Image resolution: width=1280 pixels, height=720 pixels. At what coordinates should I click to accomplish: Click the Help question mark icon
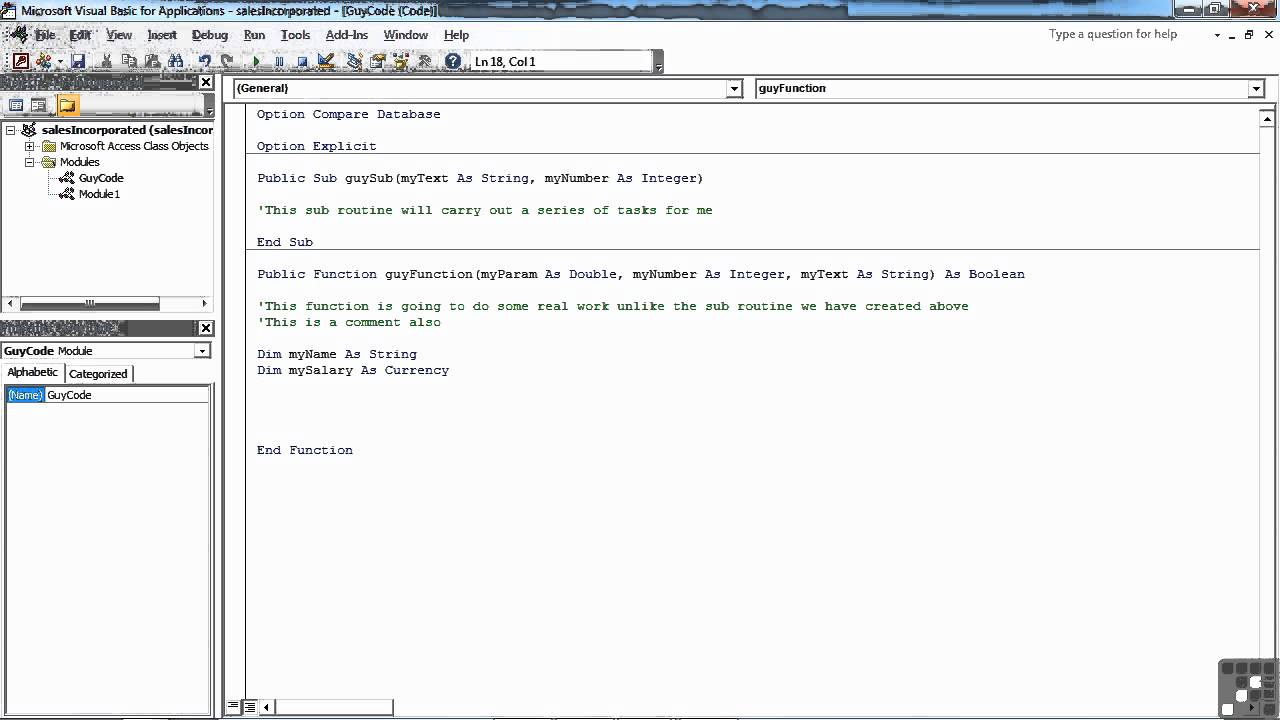[452, 61]
